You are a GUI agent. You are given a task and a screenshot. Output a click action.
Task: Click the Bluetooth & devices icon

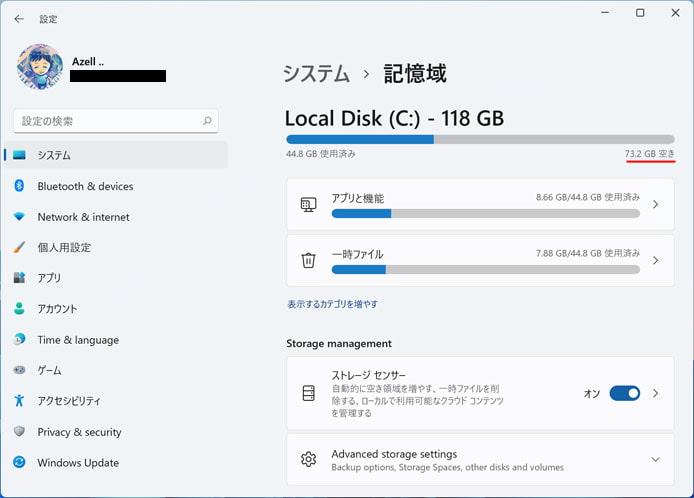[x=19, y=185]
